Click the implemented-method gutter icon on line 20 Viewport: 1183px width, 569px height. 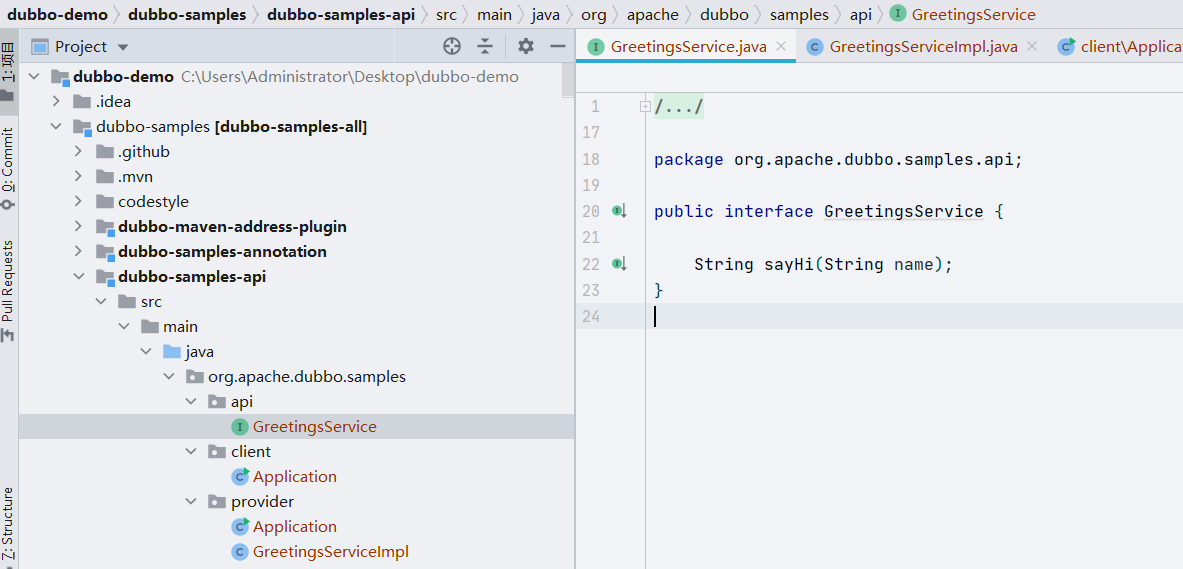(619, 211)
